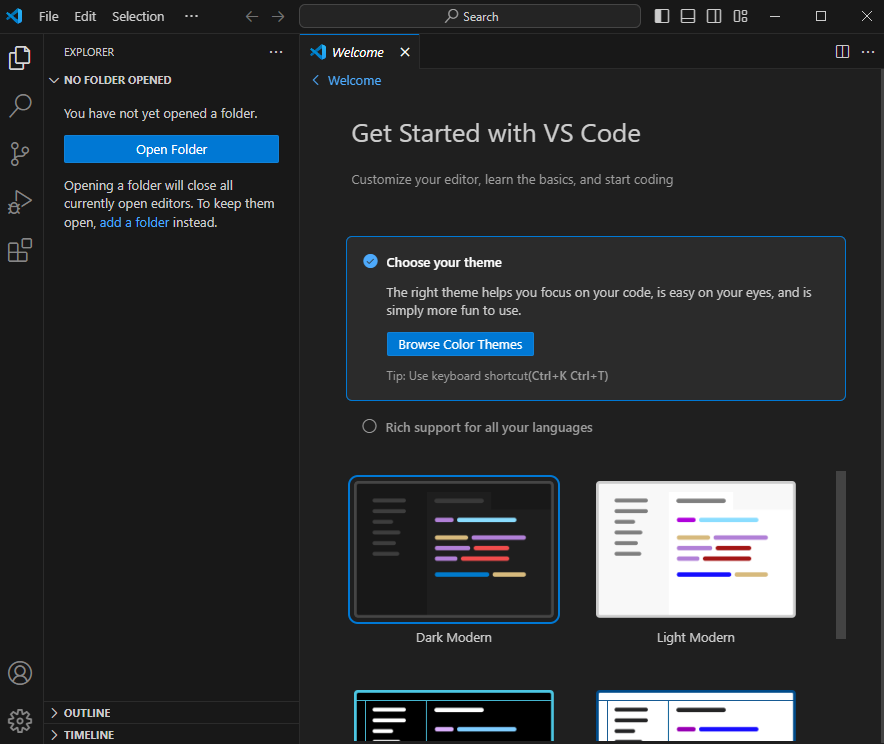Select the Welcome editor tab
The width and height of the screenshot is (884, 744).
[x=360, y=52]
